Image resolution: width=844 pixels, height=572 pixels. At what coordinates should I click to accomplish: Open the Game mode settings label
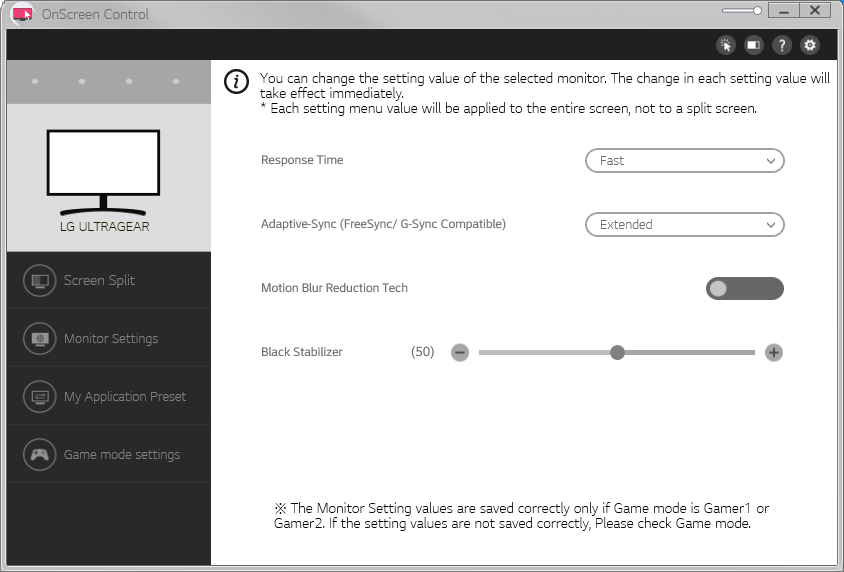coord(122,455)
